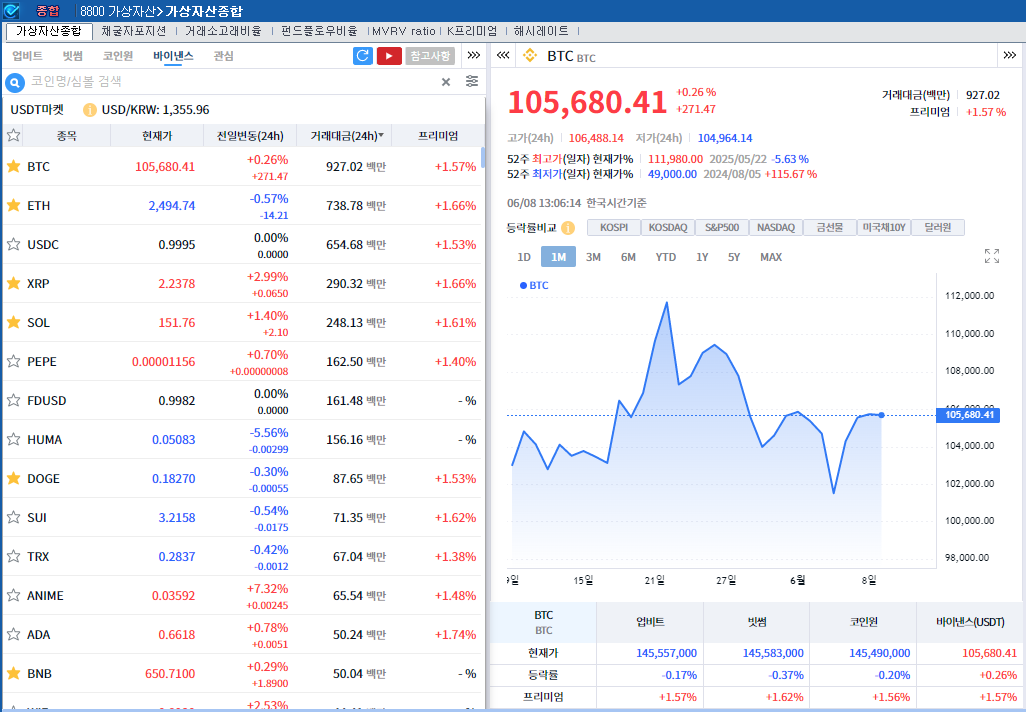
Task: Expand the chart to fullscreen
Action: coord(992,256)
